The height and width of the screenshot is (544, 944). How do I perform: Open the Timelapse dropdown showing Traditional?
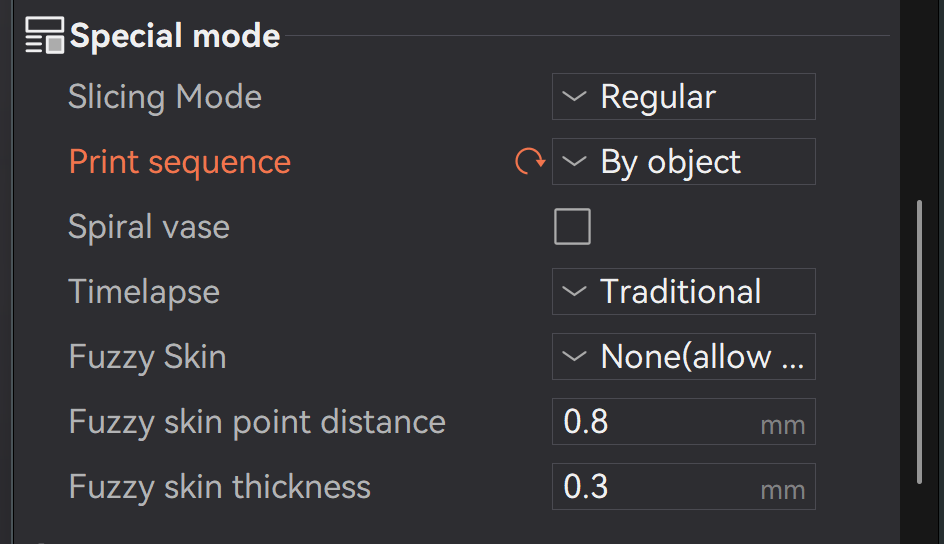click(683, 291)
